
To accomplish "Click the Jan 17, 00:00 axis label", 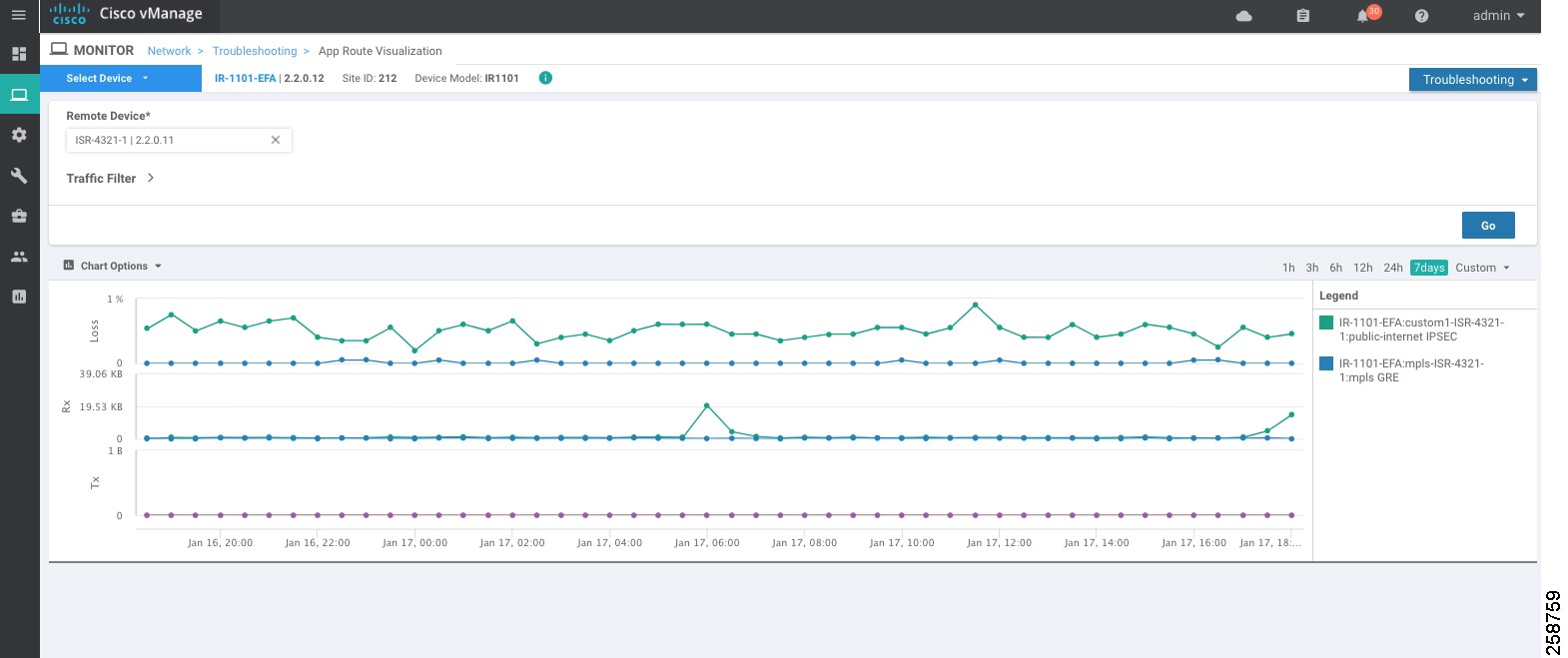I will (x=414, y=543).
